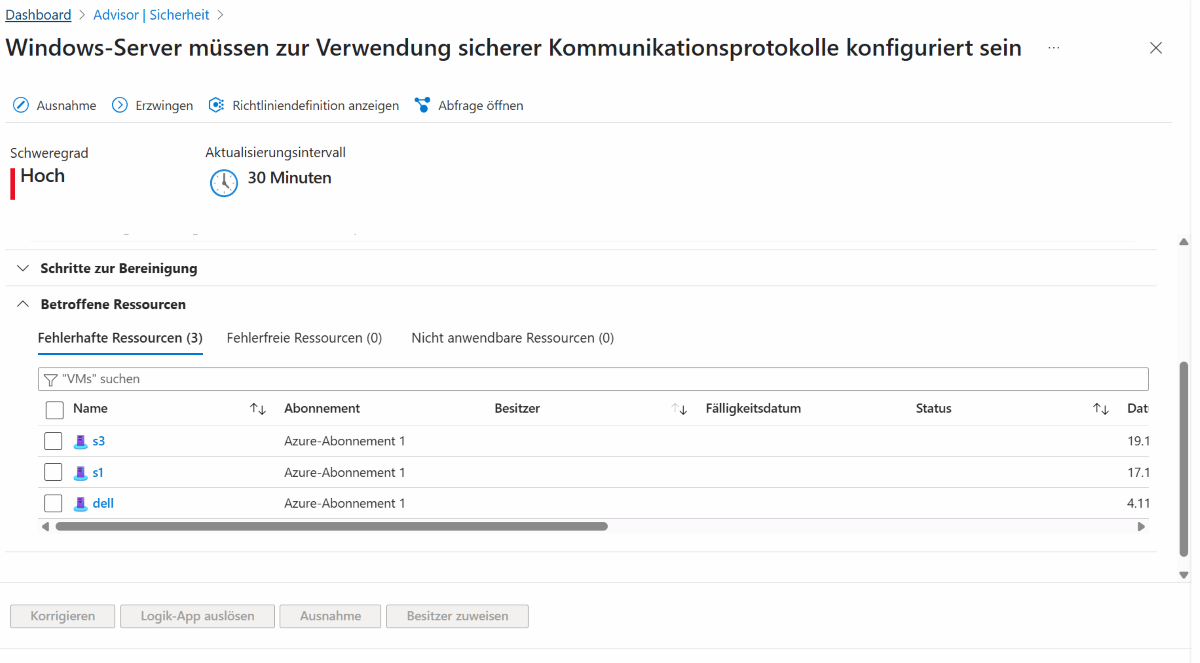Click the Korrigieren button
This screenshot has height=663, width=1200.
62,616
